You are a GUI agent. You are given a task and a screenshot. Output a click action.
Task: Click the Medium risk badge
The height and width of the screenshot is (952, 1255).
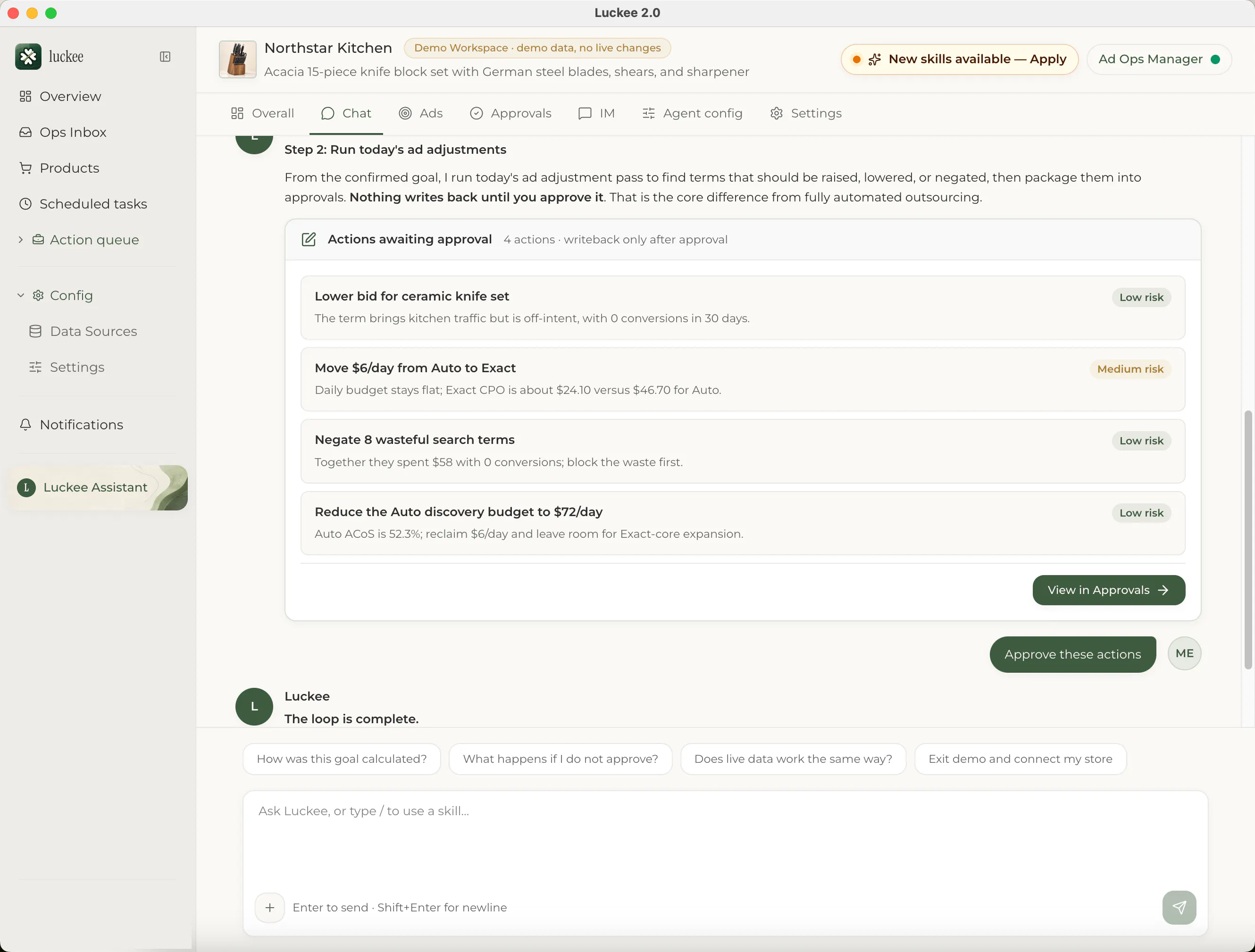tap(1130, 369)
